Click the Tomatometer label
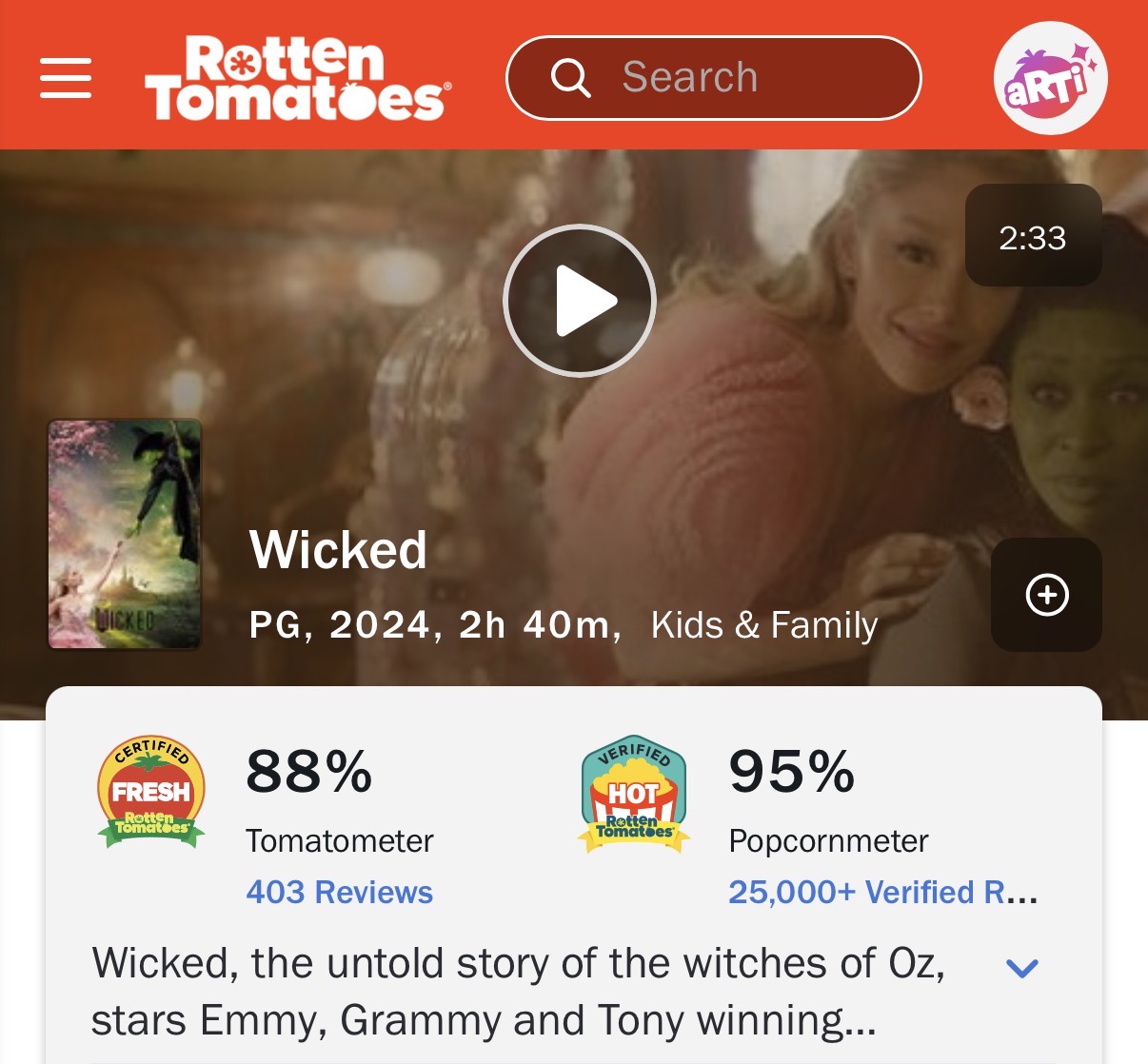The image size is (1148, 1064). 340,841
